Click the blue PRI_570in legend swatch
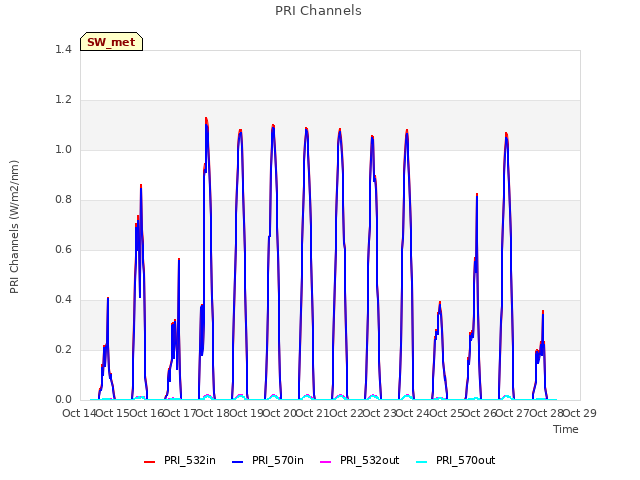 (238, 462)
